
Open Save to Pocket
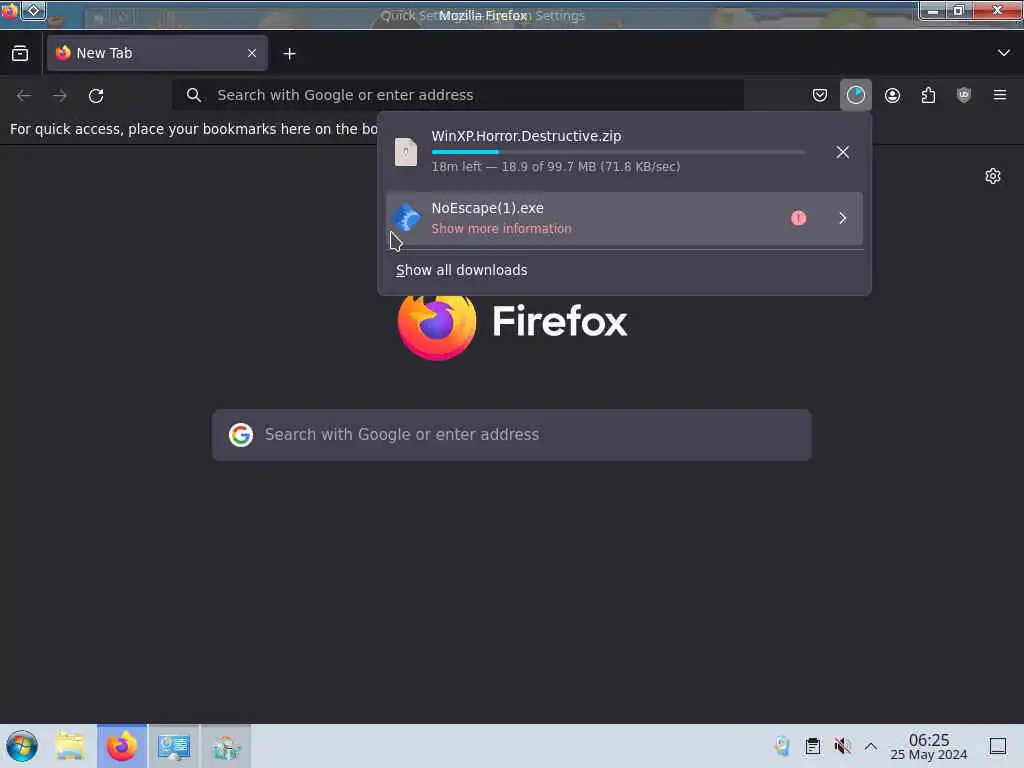click(x=820, y=95)
